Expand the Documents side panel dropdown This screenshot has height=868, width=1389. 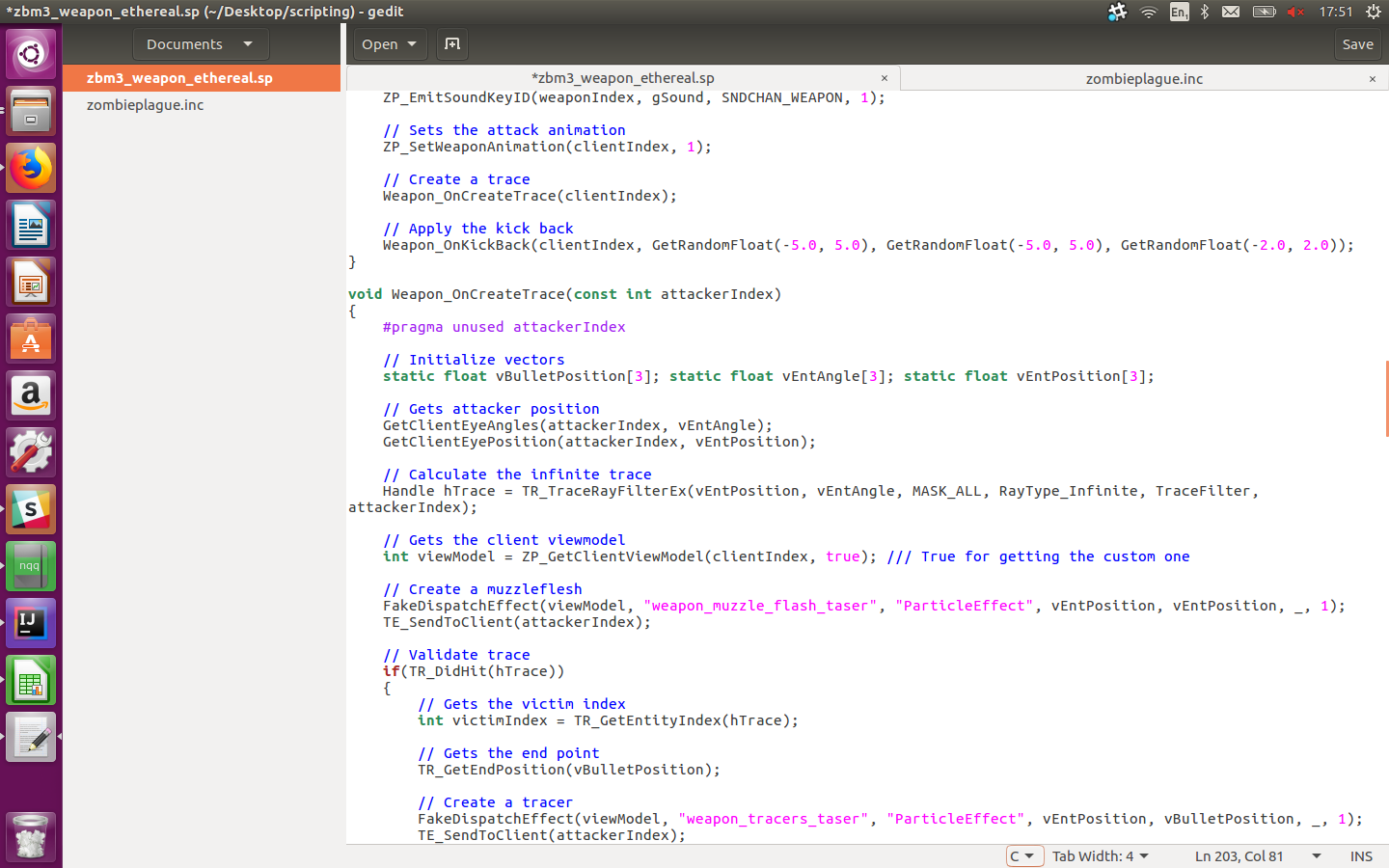tap(201, 44)
